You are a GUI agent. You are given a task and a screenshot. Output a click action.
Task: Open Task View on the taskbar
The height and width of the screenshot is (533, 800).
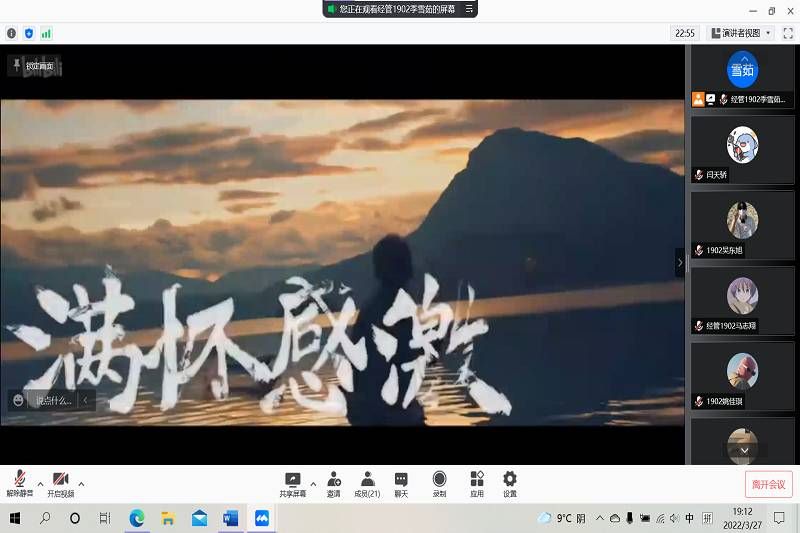click(105, 519)
